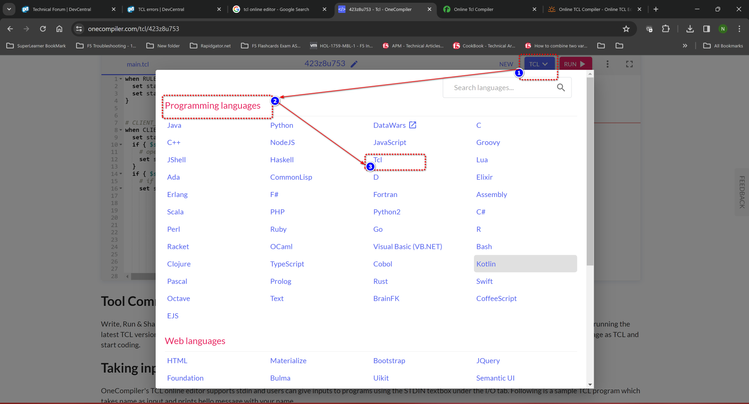Open the browser extensions puzzle icon

(x=666, y=29)
